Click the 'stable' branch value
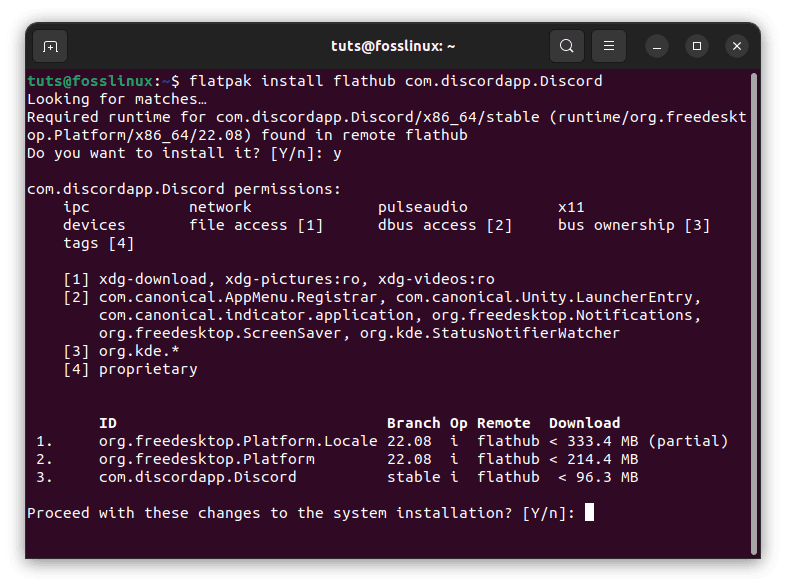The image size is (786, 587). (414, 477)
